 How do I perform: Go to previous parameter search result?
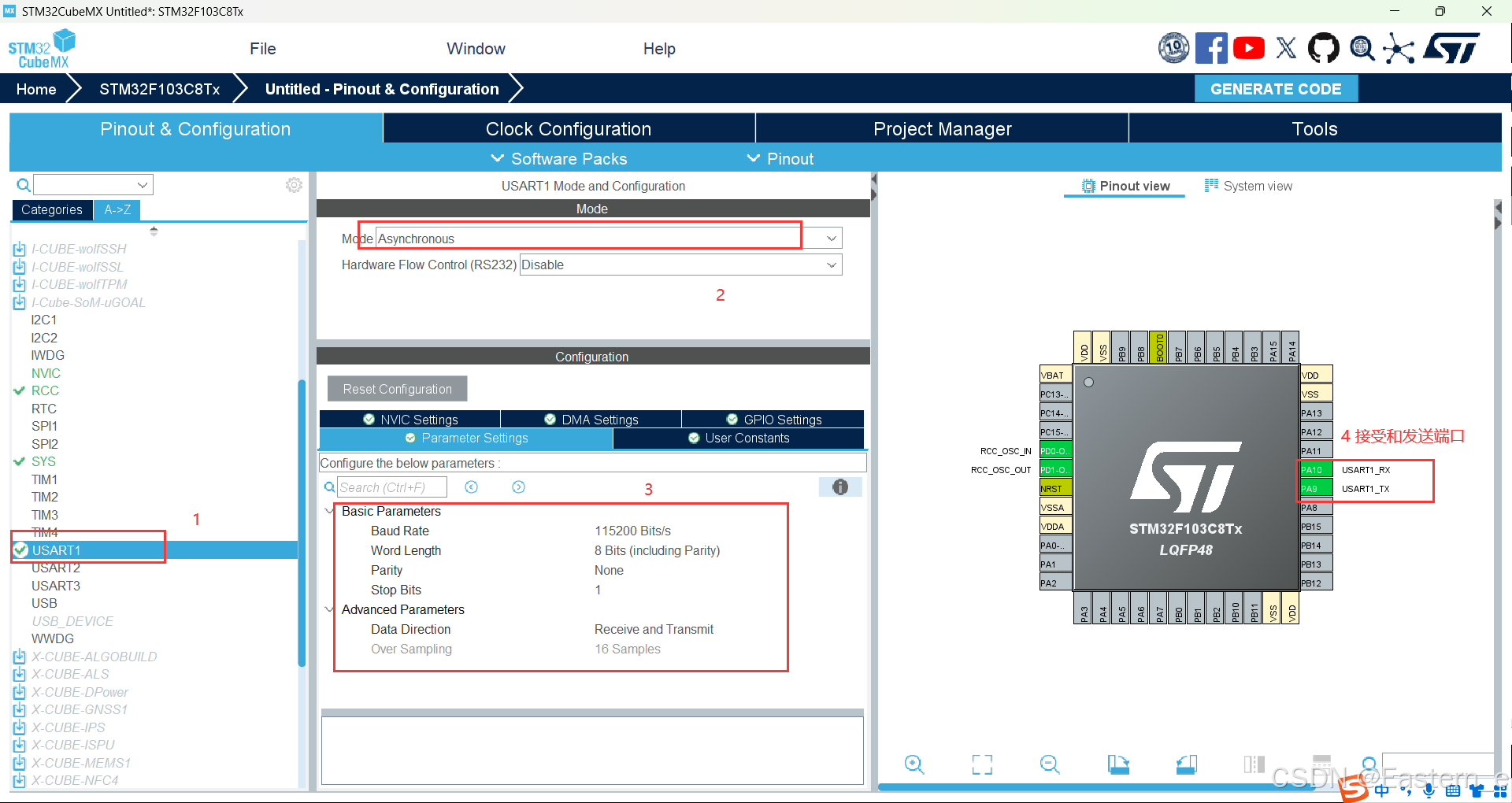click(x=471, y=487)
